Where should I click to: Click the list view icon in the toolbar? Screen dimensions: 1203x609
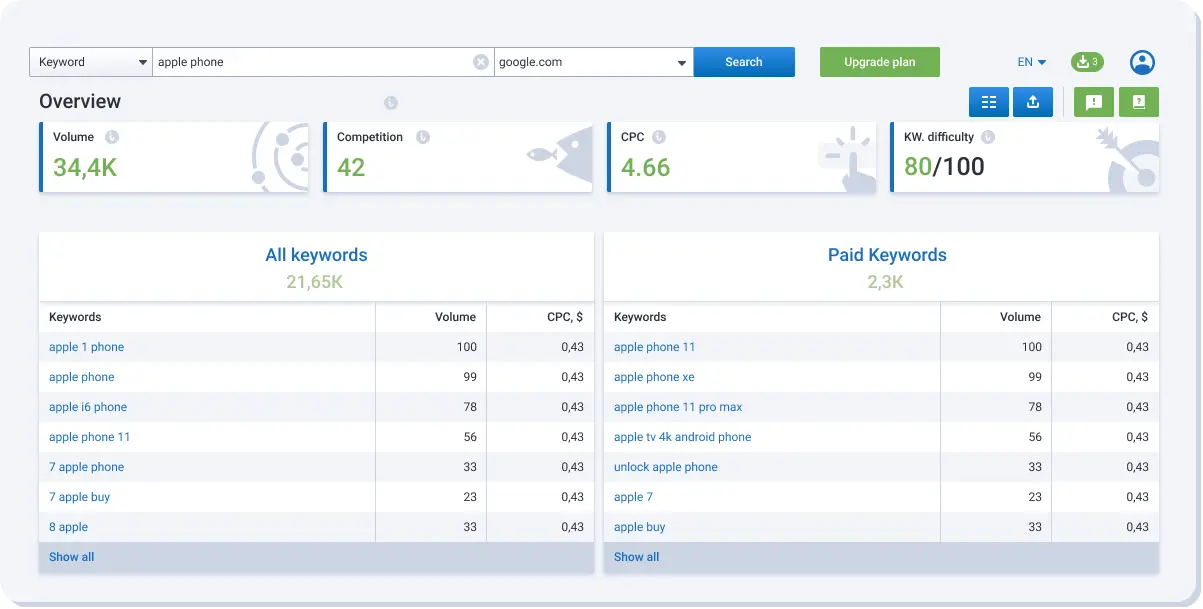coord(988,101)
